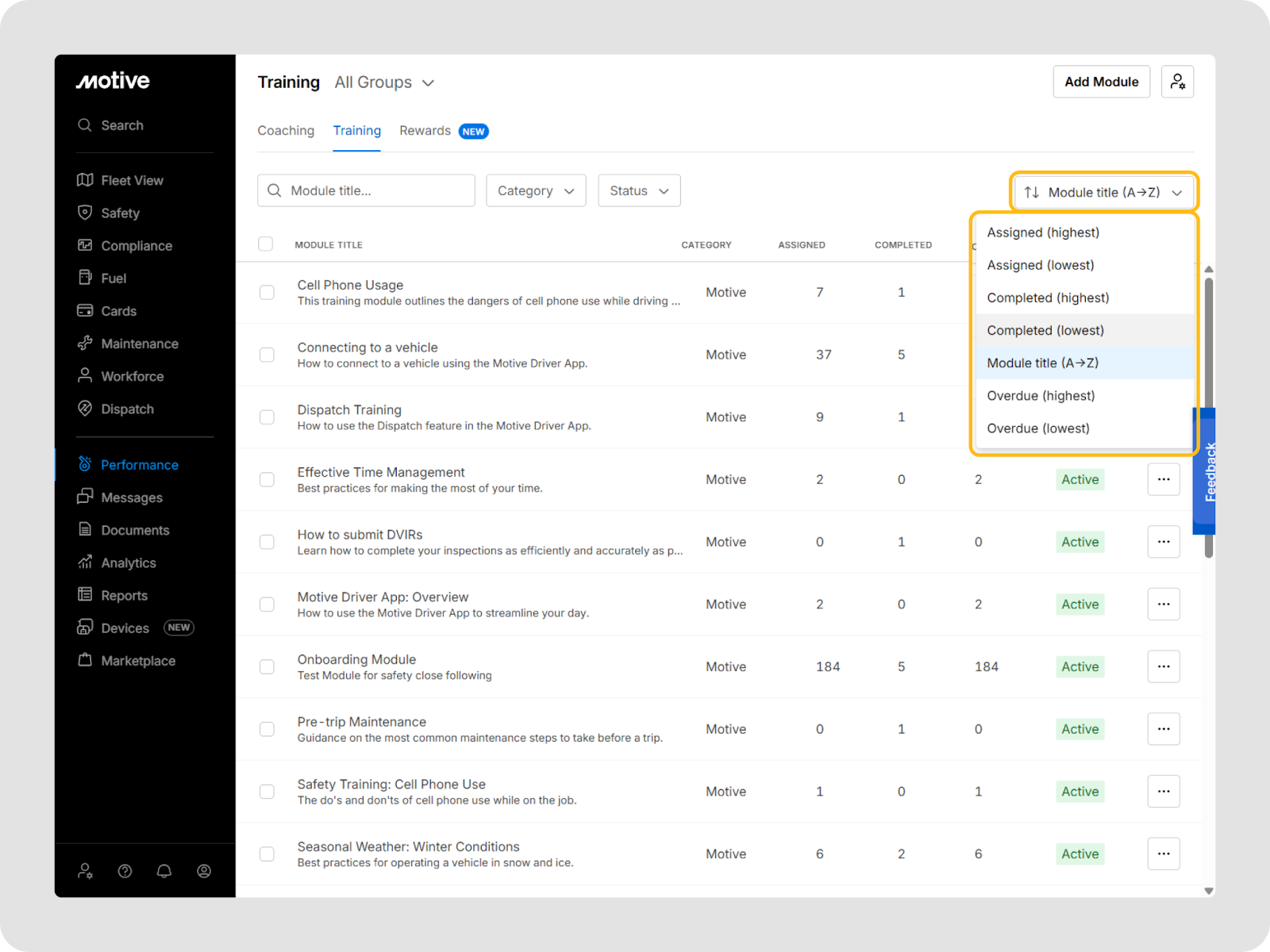Open the Analytics chart icon in sidebar
This screenshot has height=952, width=1270.
point(85,562)
